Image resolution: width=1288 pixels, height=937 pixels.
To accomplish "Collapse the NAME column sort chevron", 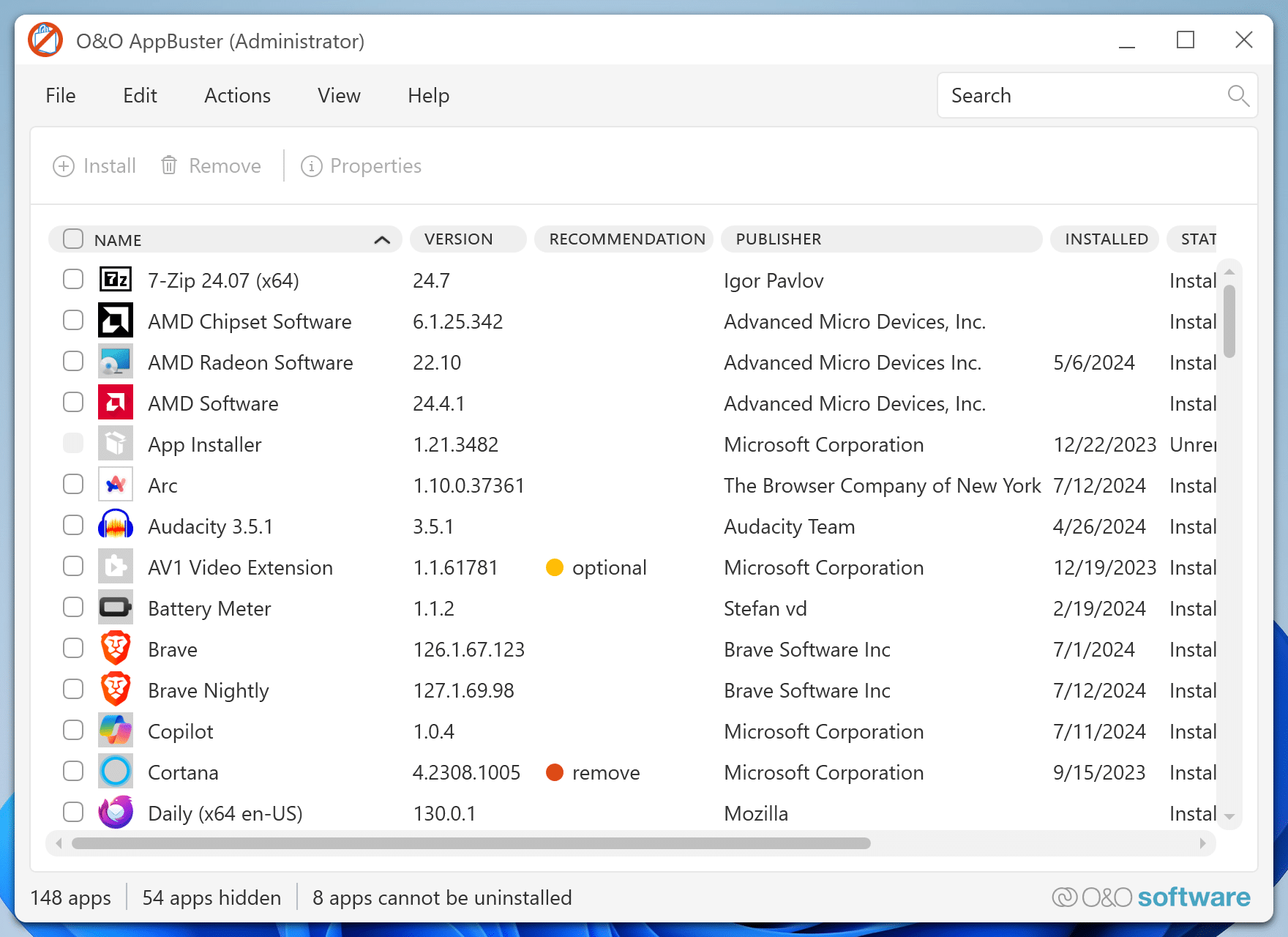I will pos(381,239).
